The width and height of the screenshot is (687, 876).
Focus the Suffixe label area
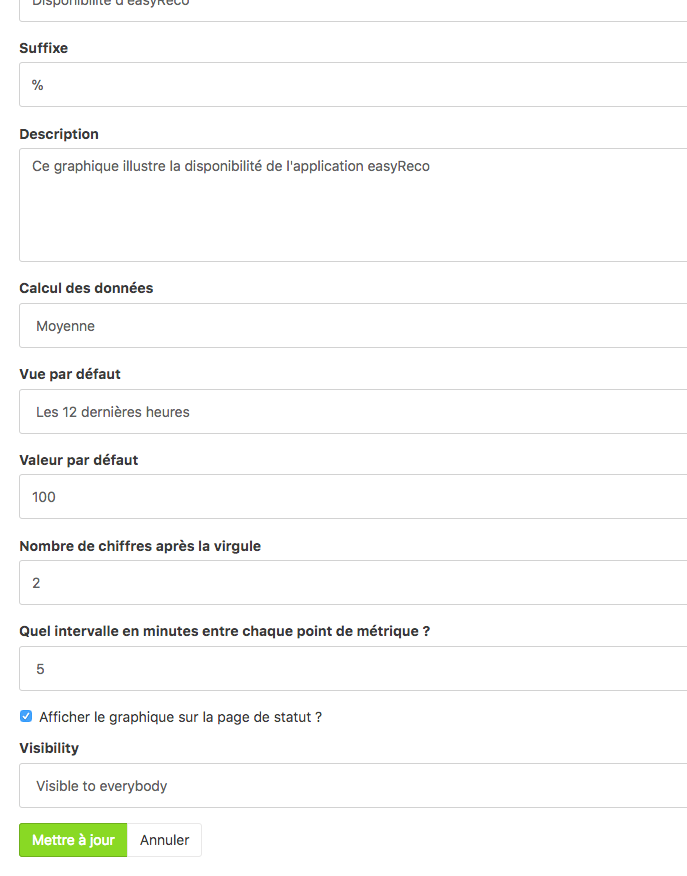[42, 47]
